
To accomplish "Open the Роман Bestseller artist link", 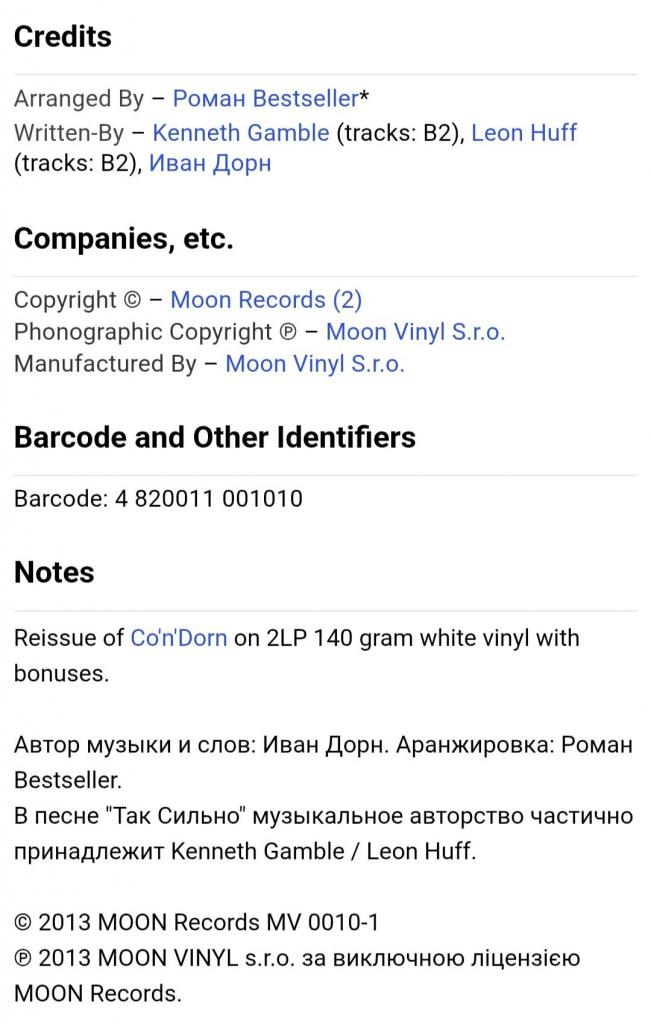I will click(x=265, y=99).
